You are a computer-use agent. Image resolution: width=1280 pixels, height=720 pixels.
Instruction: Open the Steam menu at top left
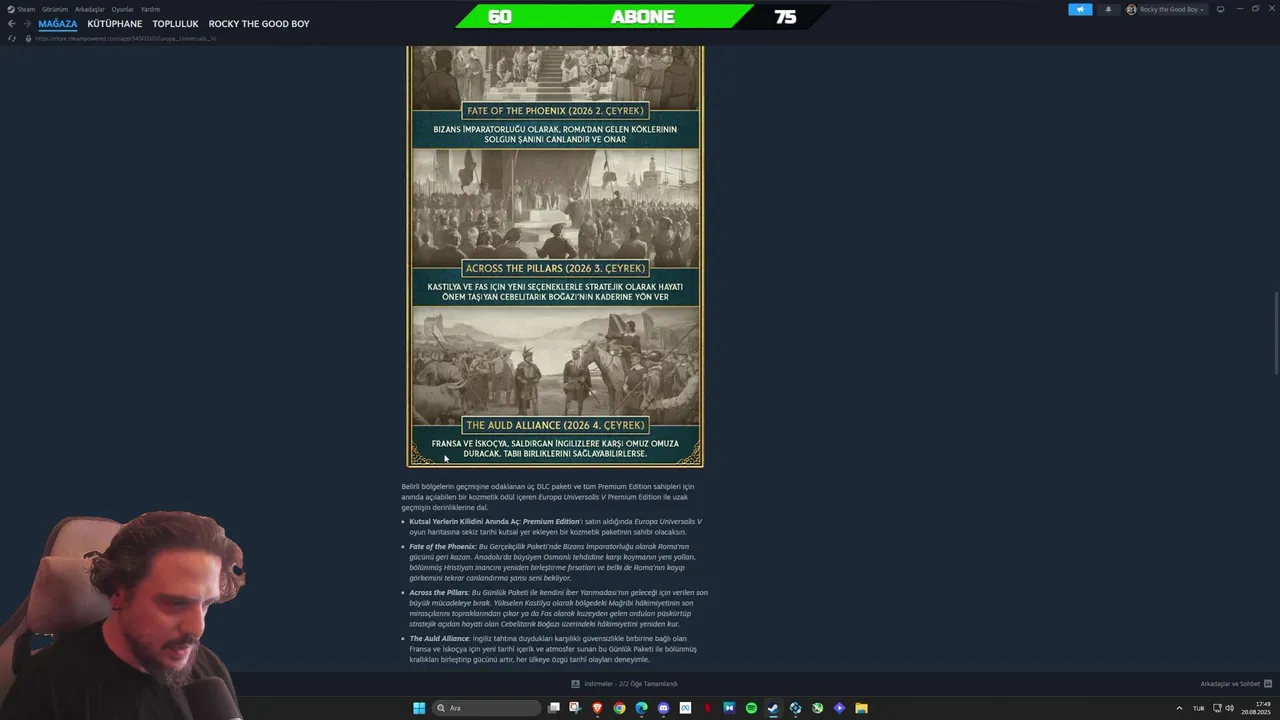(21, 9)
